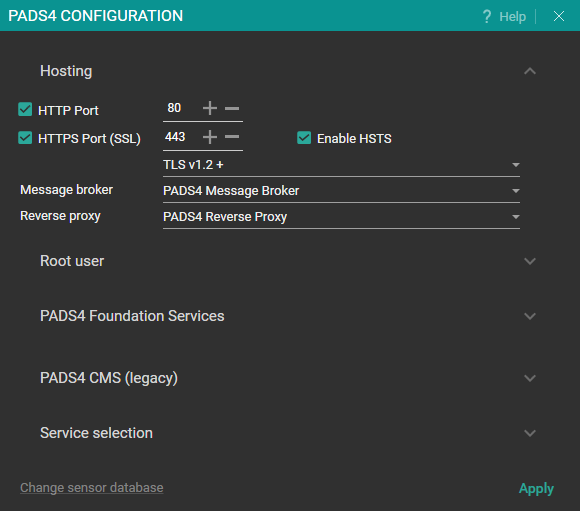
Task: Click the Change sensor database link
Action: [92, 488]
